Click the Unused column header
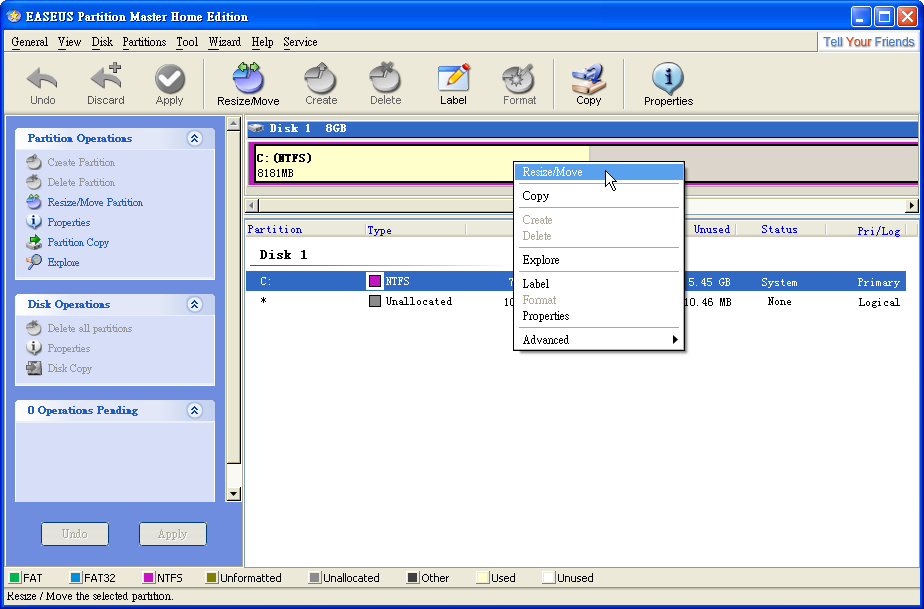 click(x=711, y=229)
